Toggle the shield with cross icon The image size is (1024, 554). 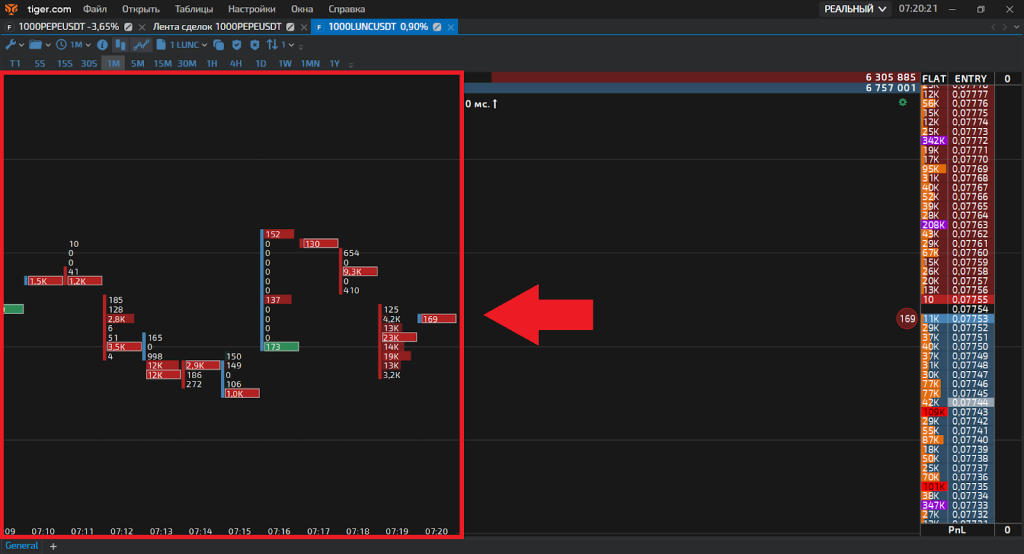pyautogui.click(x=255, y=45)
